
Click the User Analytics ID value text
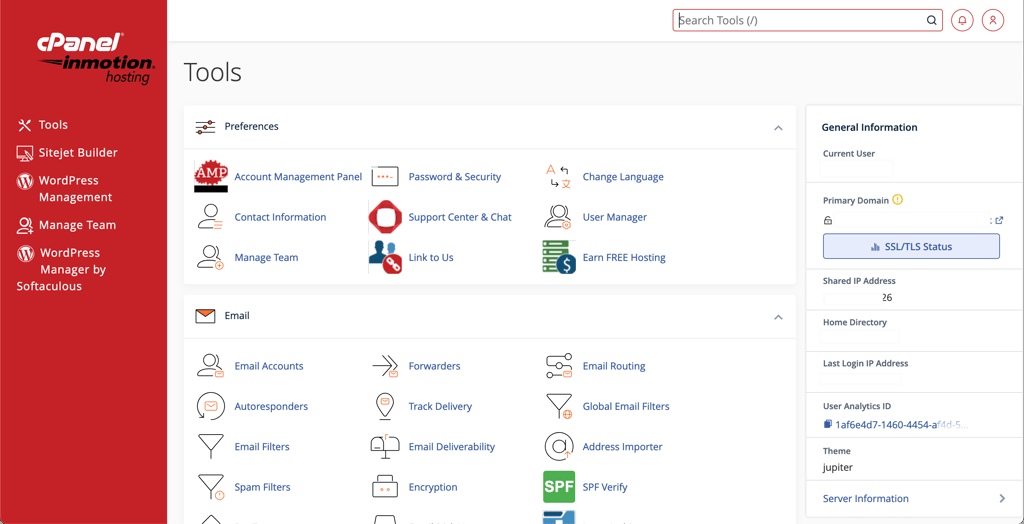tap(902, 425)
